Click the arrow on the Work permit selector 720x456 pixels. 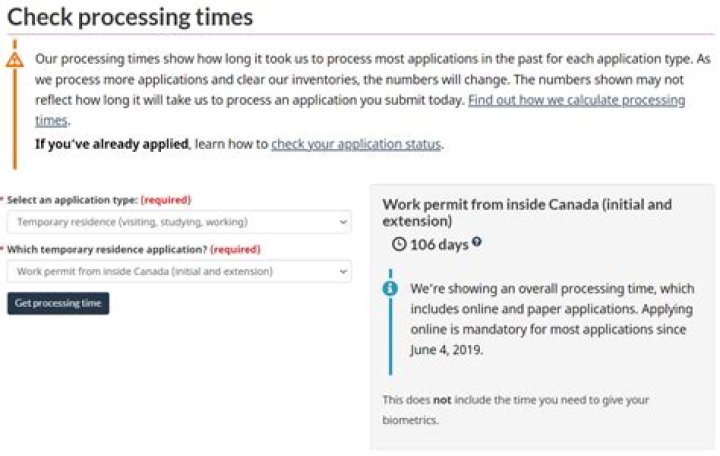click(x=343, y=271)
